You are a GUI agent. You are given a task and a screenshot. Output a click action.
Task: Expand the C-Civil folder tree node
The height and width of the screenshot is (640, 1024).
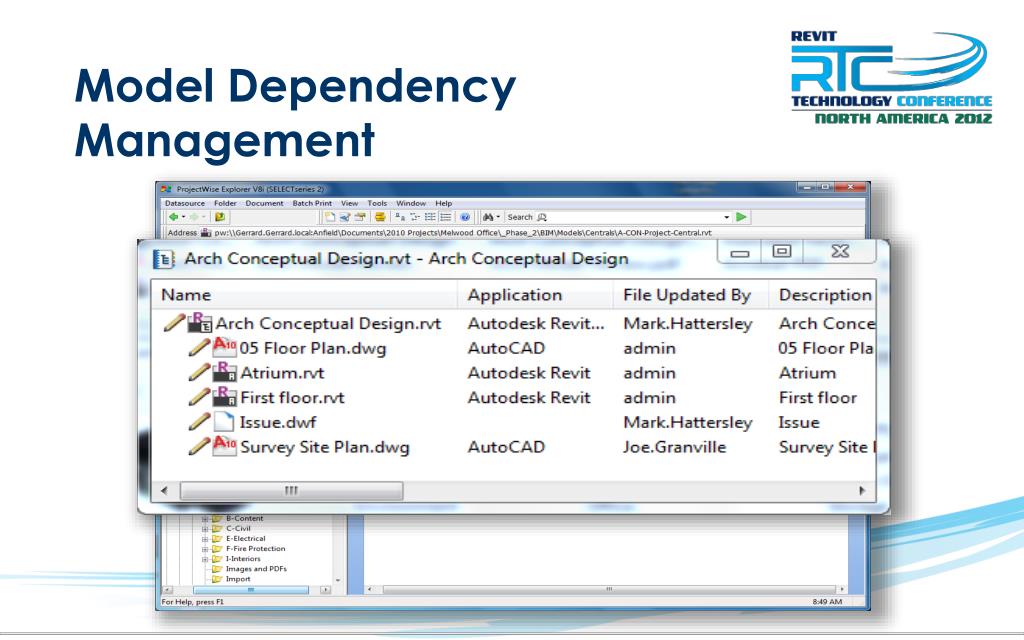(x=205, y=529)
